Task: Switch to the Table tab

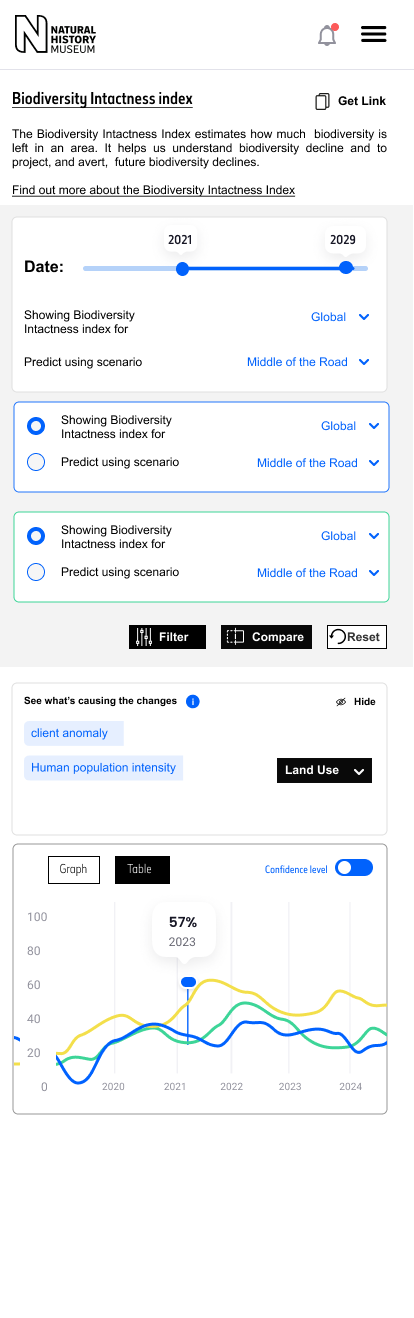Action: (142, 870)
